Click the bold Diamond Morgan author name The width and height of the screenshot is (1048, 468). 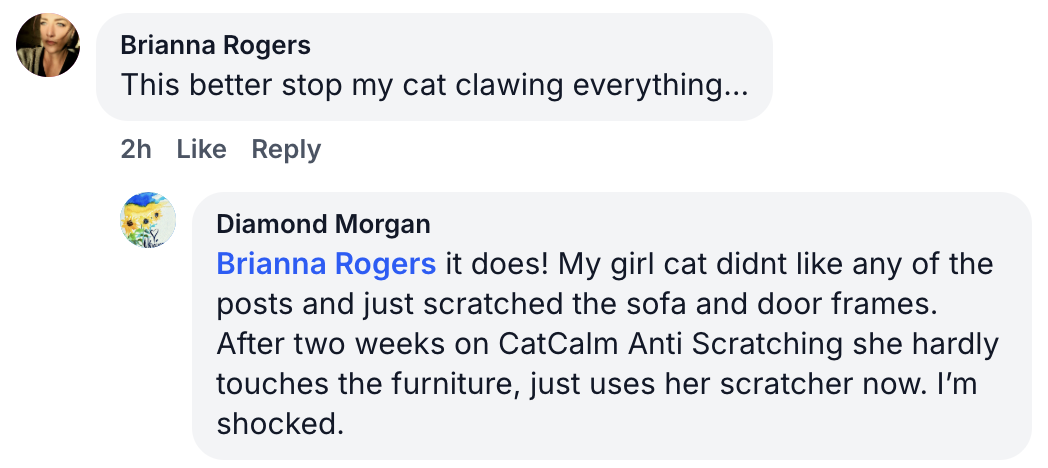[323, 223]
